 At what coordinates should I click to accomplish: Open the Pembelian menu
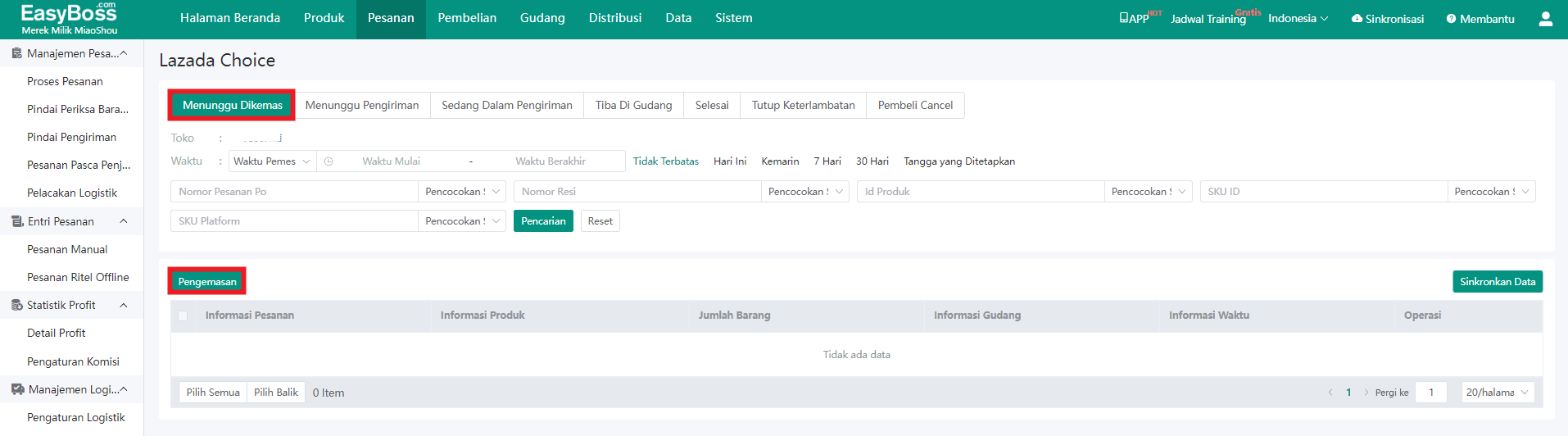coord(467,18)
